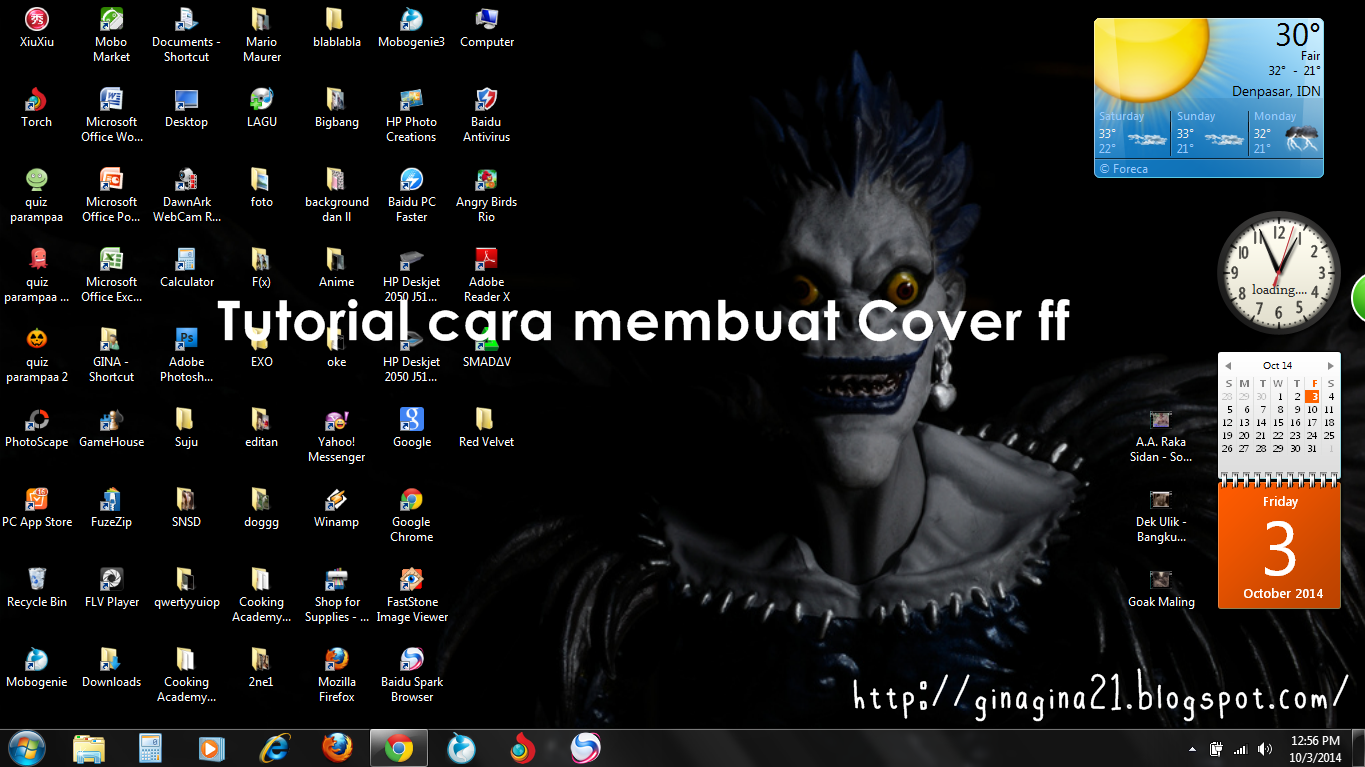The image size is (1365, 767).
Task: Go to previous month in calendar gadget
Action: (1228, 366)
